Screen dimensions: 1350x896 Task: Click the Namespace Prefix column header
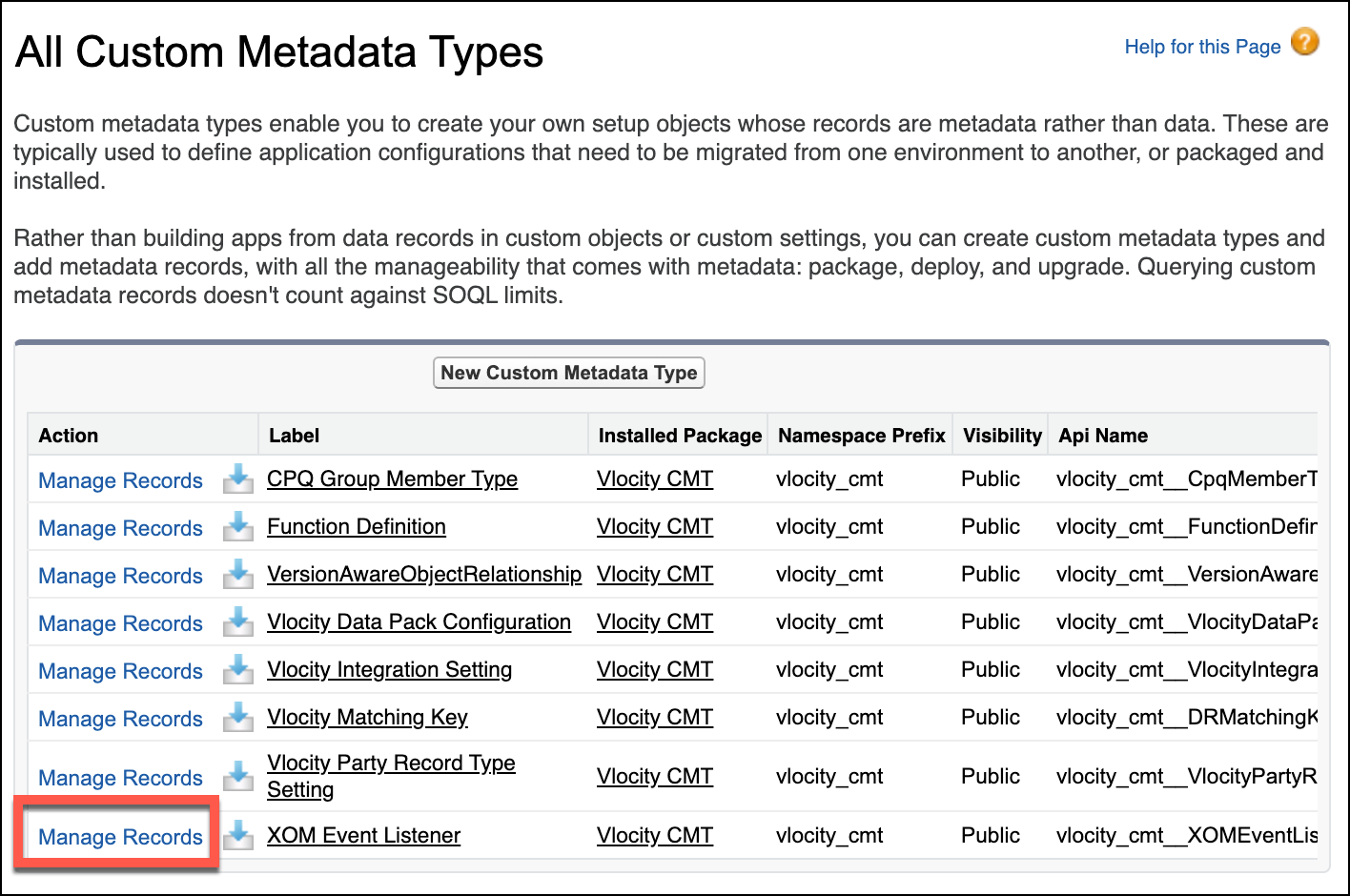click(861, 436)
